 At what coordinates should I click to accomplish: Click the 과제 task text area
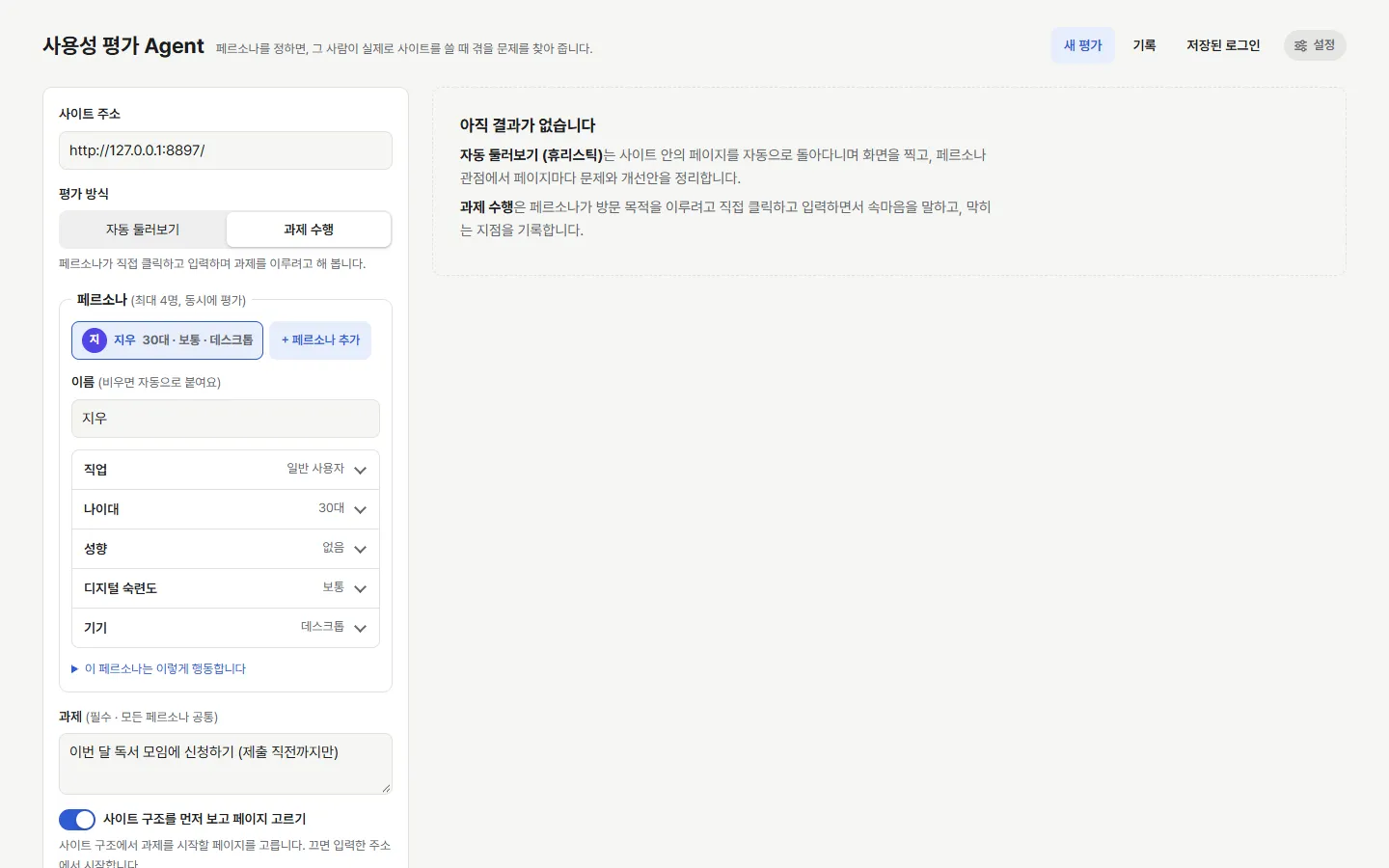tap(226, 764)
